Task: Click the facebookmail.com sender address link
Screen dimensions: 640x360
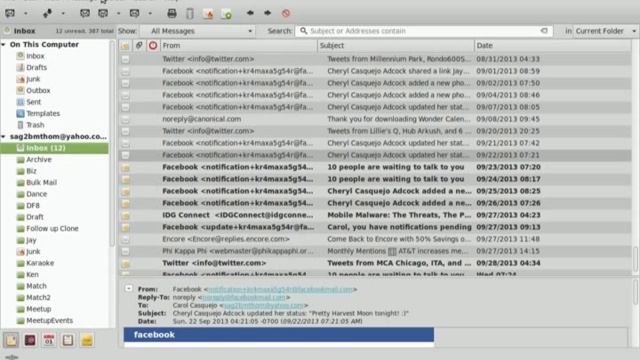Action: [280, 289]
